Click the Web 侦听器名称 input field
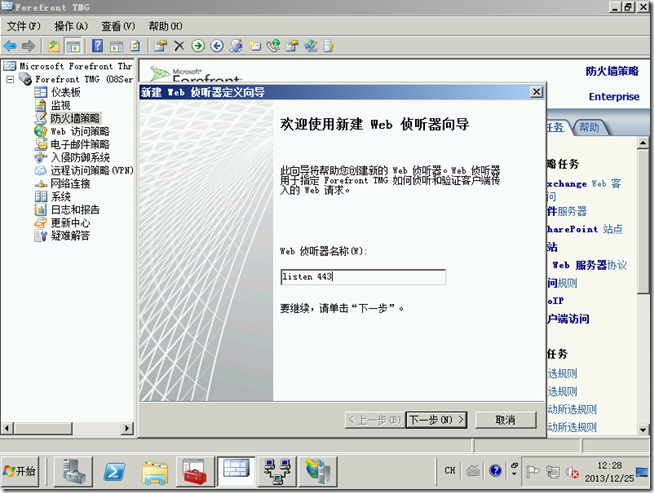Viewport: 654px width, 493px height. click(363, 277)
